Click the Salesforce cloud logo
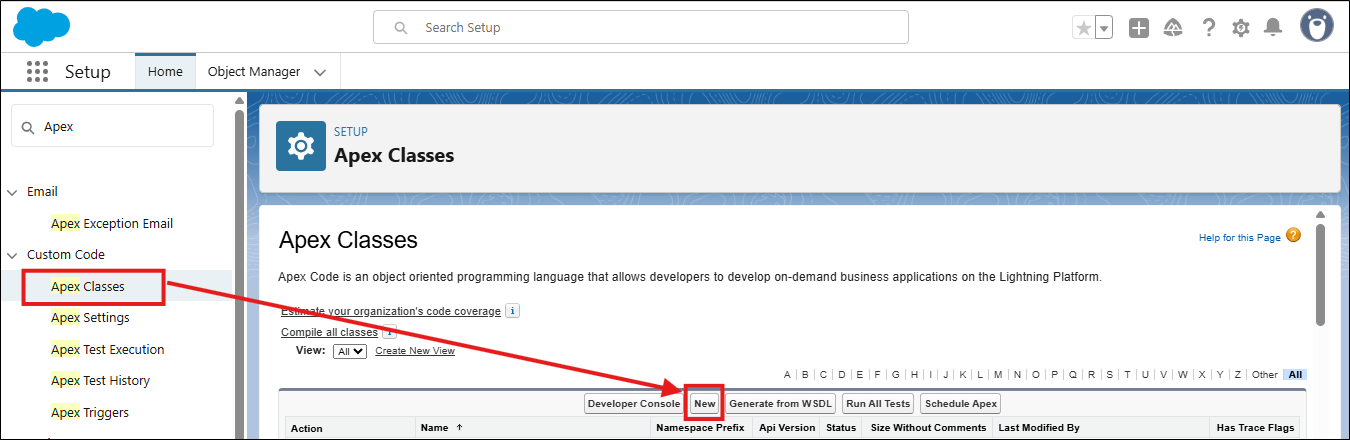Screen dimensions: 1350x440 41,27
